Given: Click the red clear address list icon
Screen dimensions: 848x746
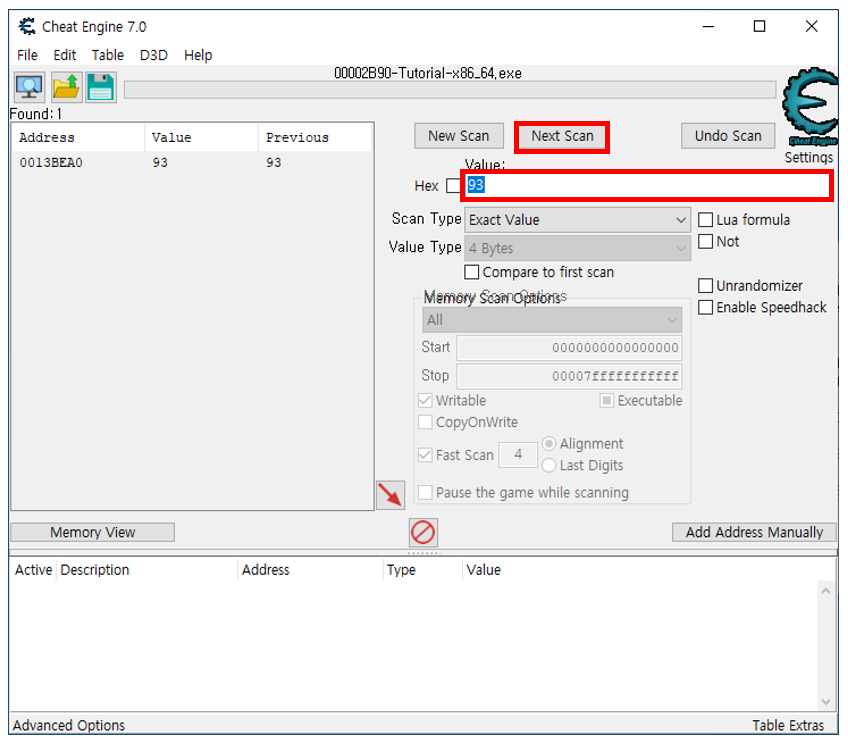Looking at the screenshot, I should (423, 532).
